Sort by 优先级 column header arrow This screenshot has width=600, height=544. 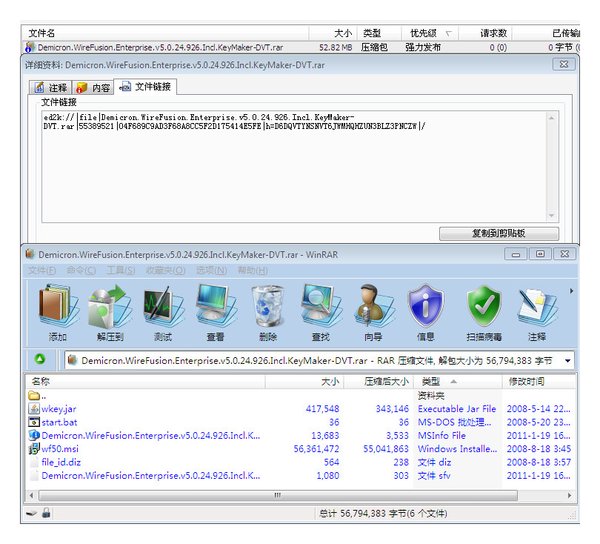449,34
